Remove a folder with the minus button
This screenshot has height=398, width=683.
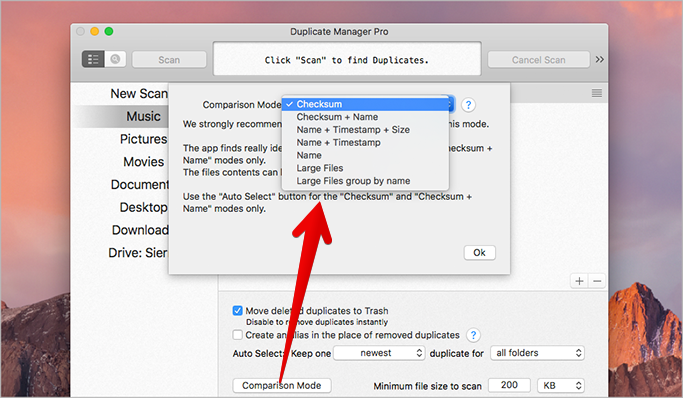pos(597,281)
